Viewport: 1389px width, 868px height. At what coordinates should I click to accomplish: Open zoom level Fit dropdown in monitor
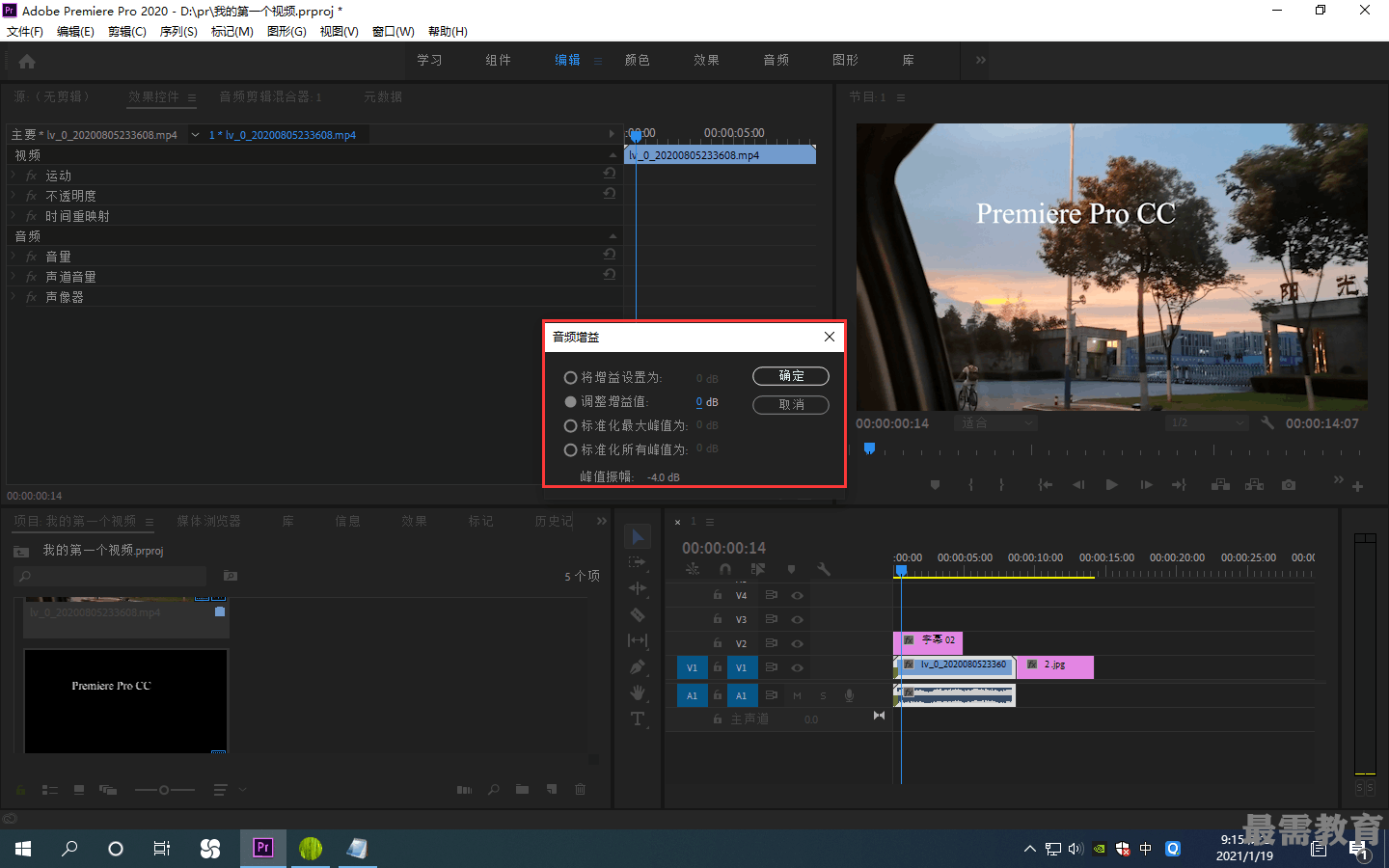994,422
